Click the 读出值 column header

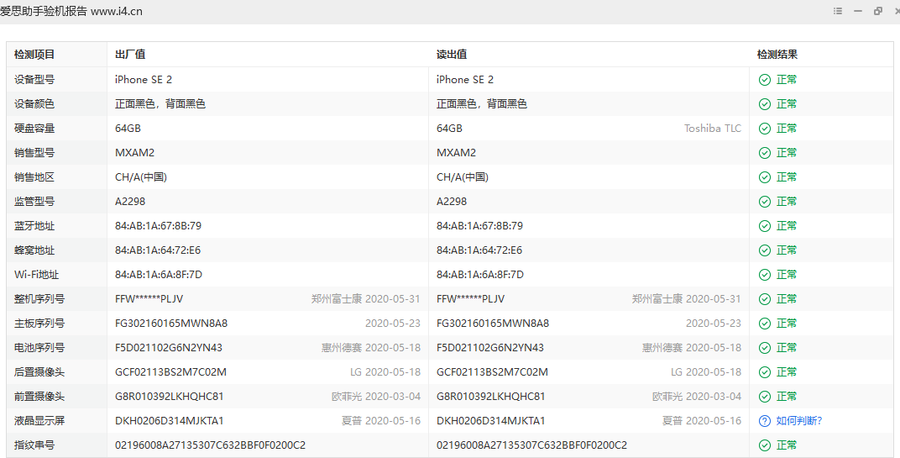coord(452,55)
